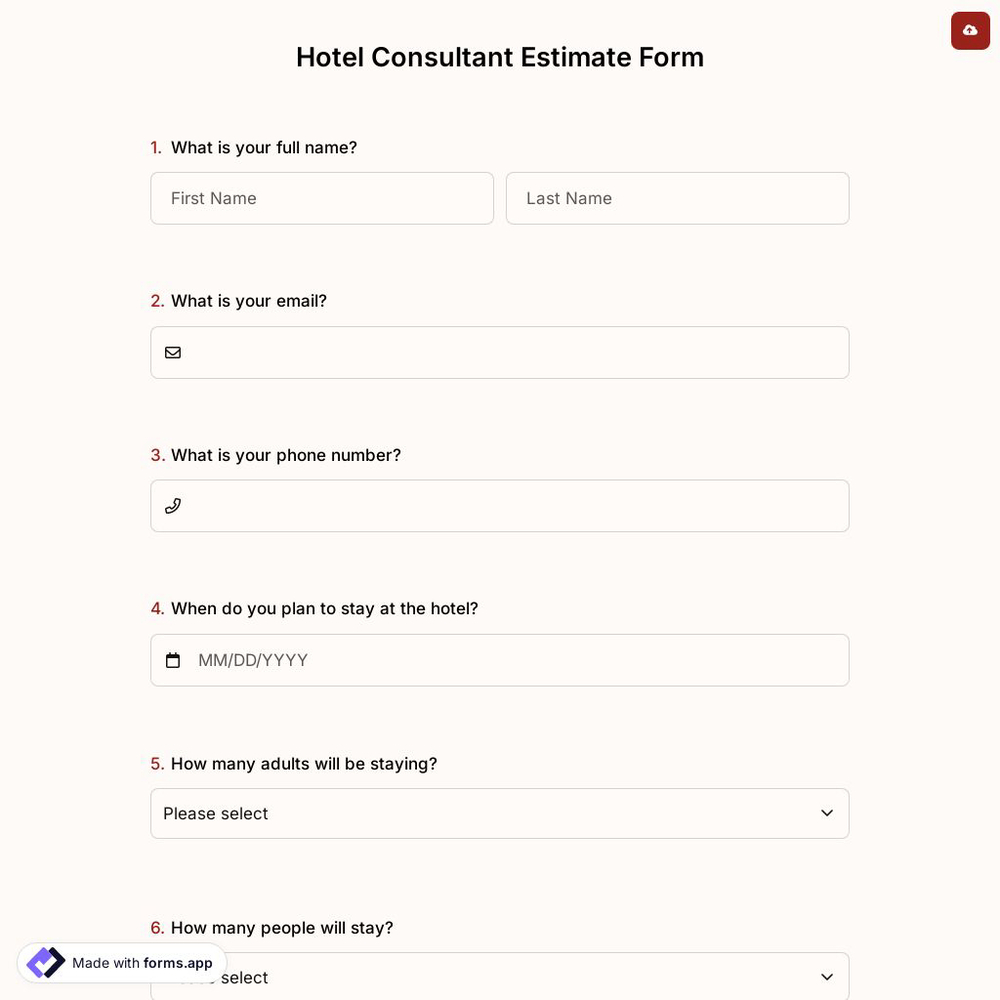The height and width of the screenshot is (1000, 1000).
Task: Click the 'Hotel Consultant Estimate Form' title
Action: tap(499, 57)
